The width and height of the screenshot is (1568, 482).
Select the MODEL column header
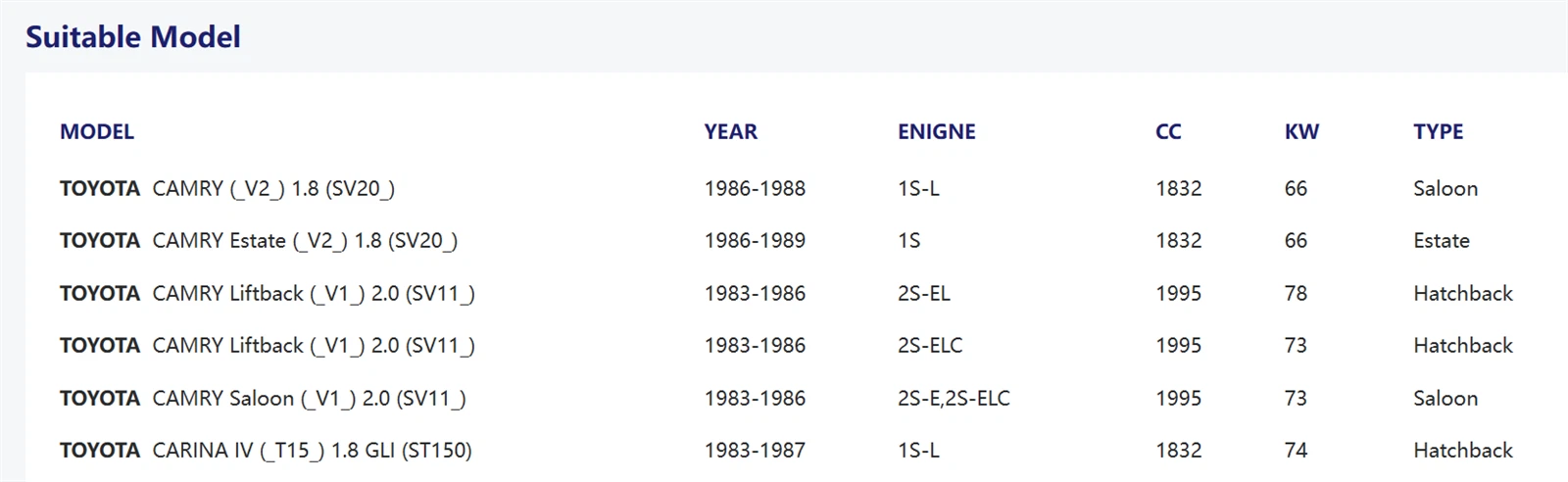click(x=97, y=132)
